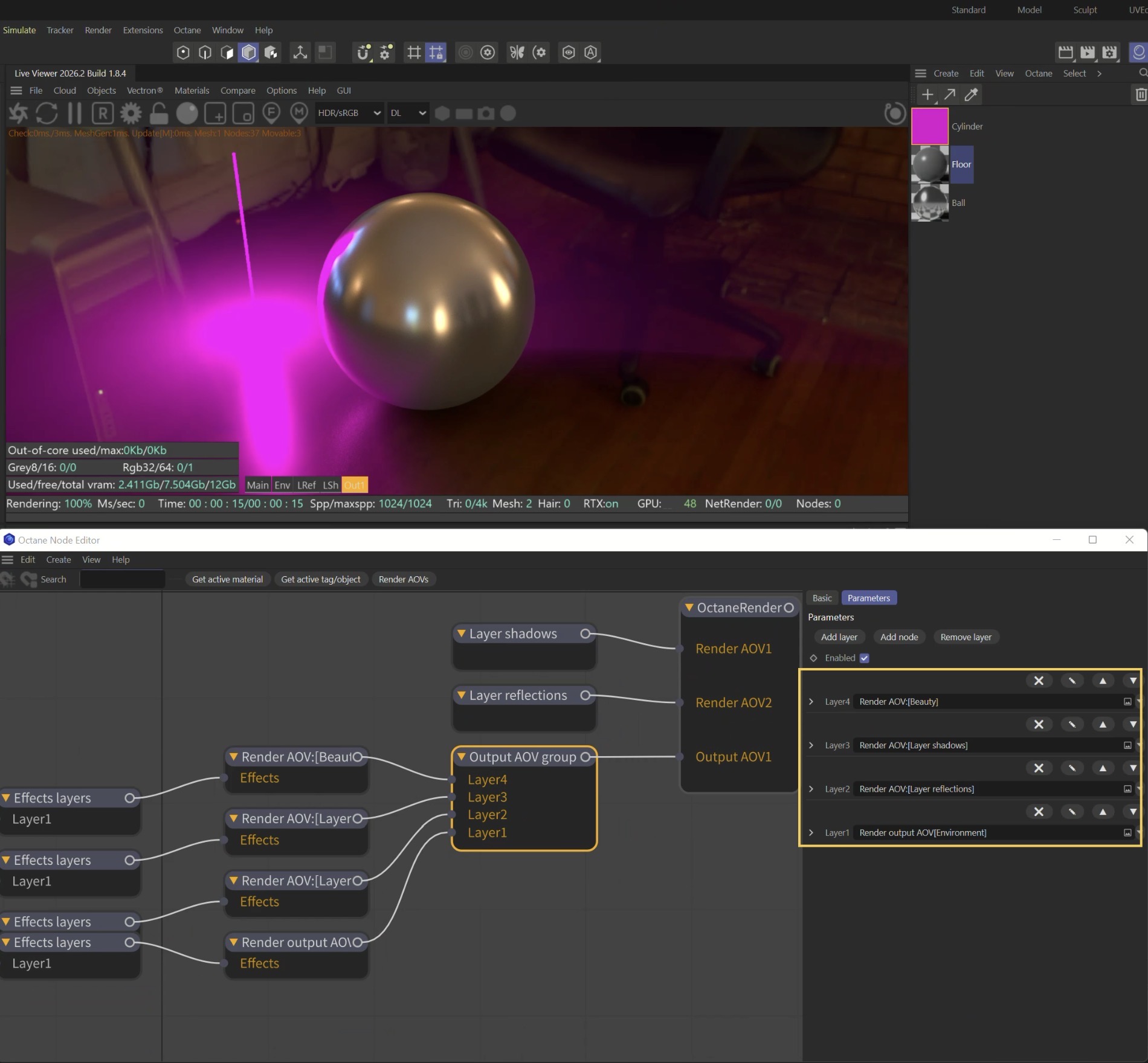Click the grey hexagon icon in Live Viewer toolbar
The height and width of the screenshot is (1063, 1148).
[442, 113]
